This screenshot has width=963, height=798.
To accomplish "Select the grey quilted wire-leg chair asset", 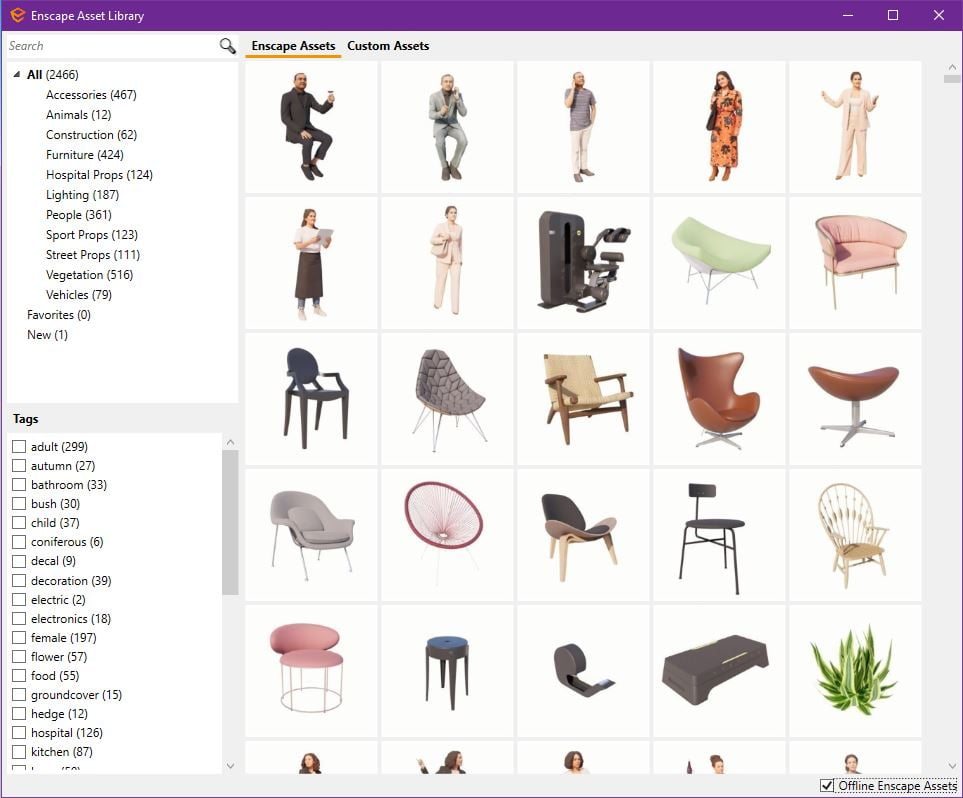I will click(x=447, y=399).
